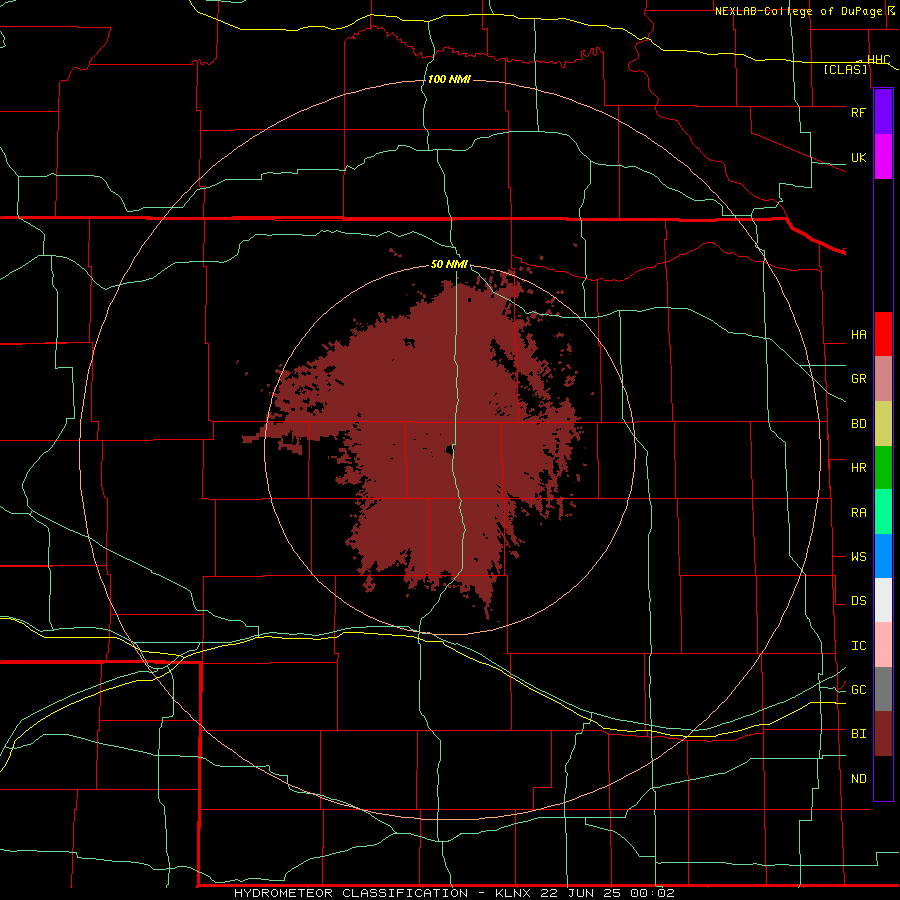This screenshot has width=900, height=900.
Task: Click the RF legend label
Action: (x=858, y=112)
